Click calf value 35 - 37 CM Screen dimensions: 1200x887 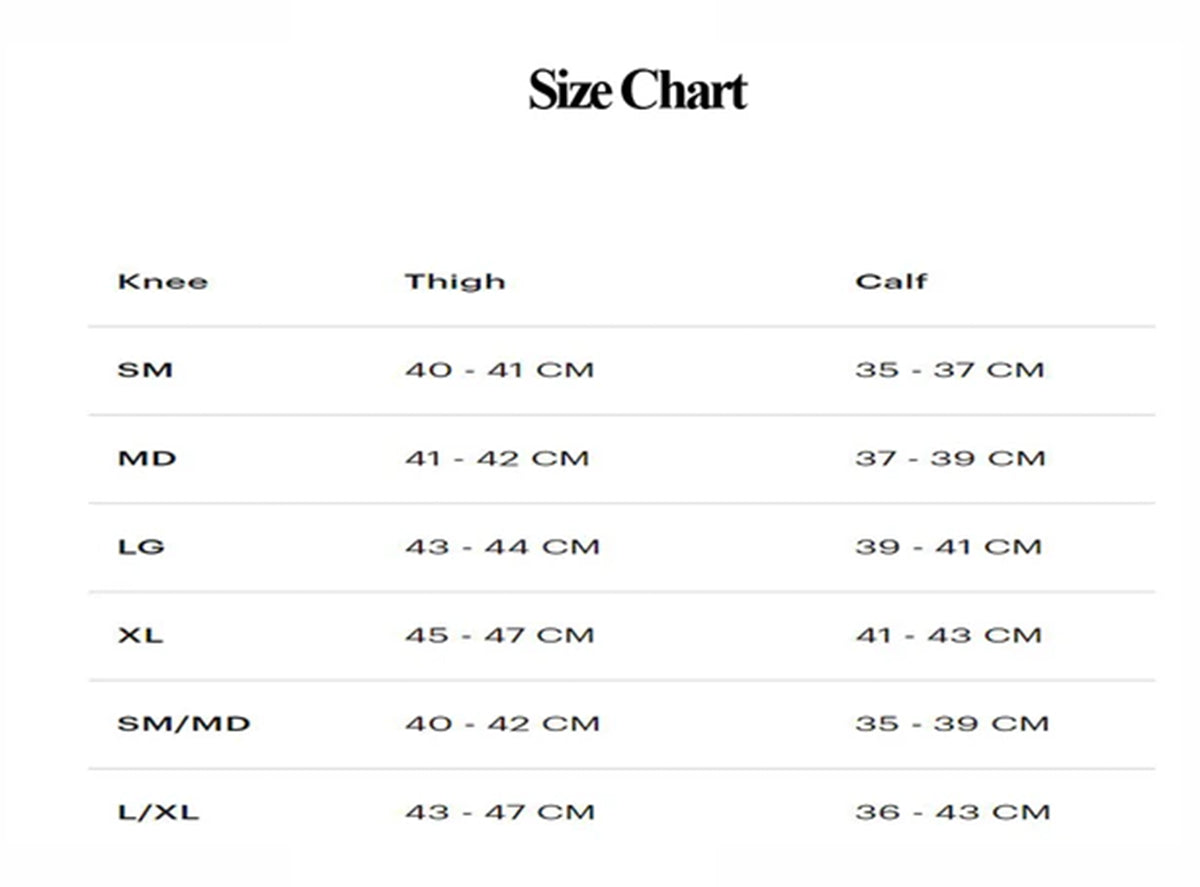coord(949,369)
